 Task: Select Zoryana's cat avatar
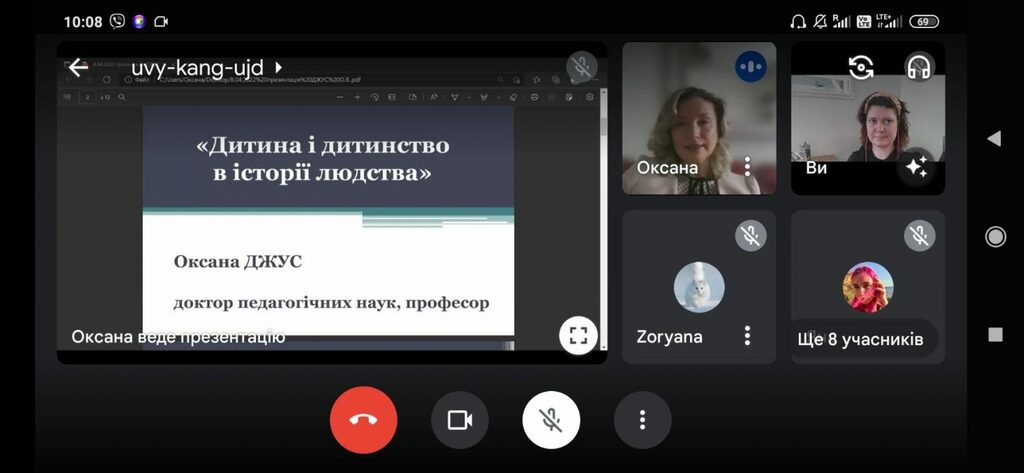(x=699, y=287)
